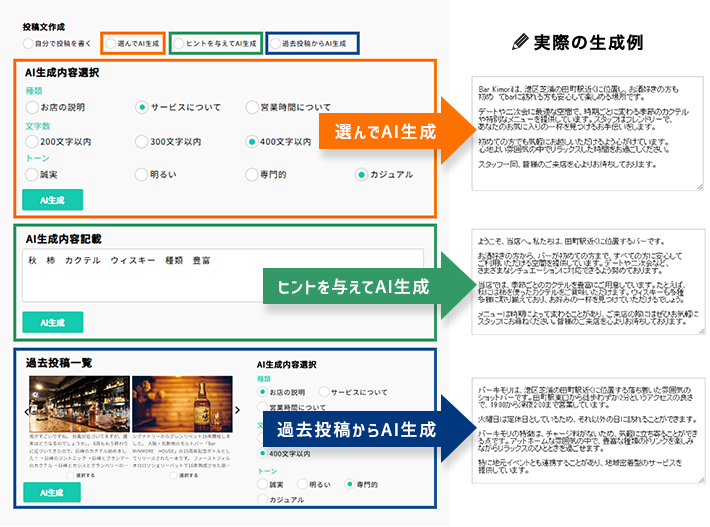Show next posts with the right carousel arrow
Screen dimensions: 710x527
click(x=237, y=410)
